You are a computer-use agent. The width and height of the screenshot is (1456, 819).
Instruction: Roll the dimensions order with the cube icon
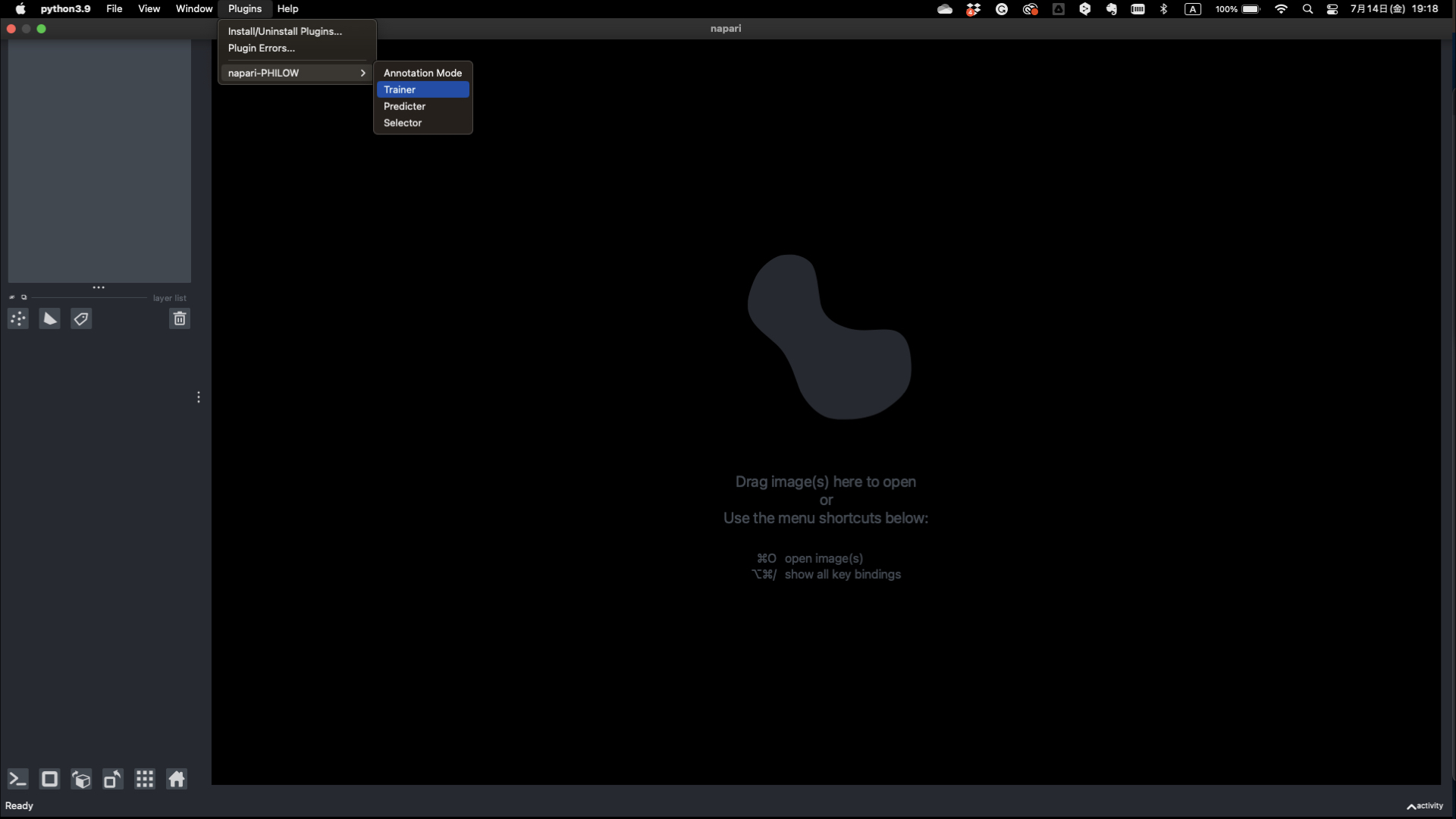pos(81,779)
